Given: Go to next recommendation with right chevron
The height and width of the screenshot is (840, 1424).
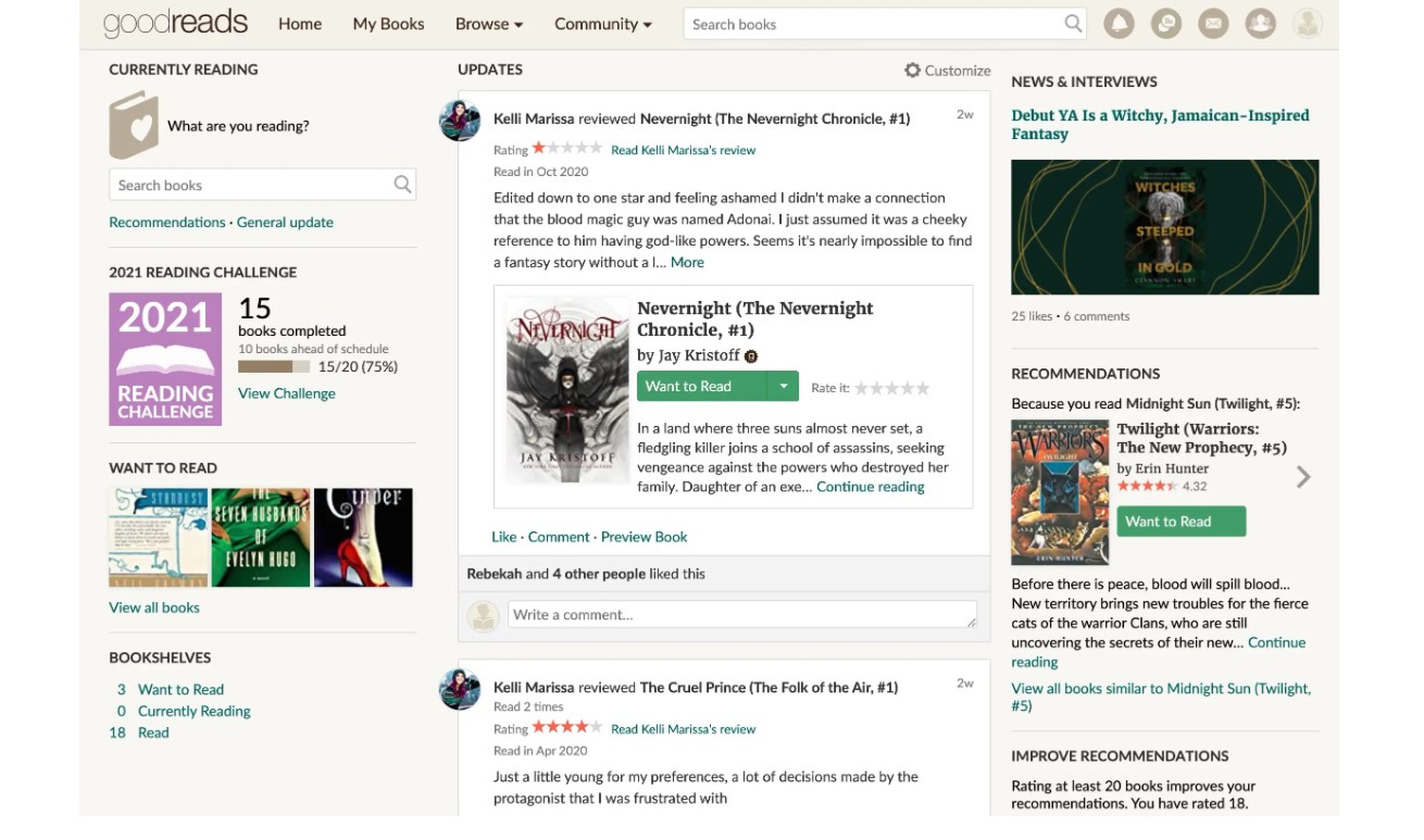Looking at the screenshot, I should click(x=1303, y=477).
